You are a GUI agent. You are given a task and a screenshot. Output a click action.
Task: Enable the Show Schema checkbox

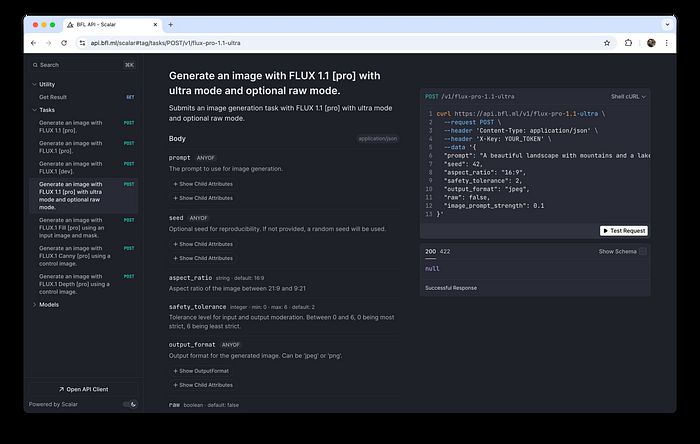642,252
